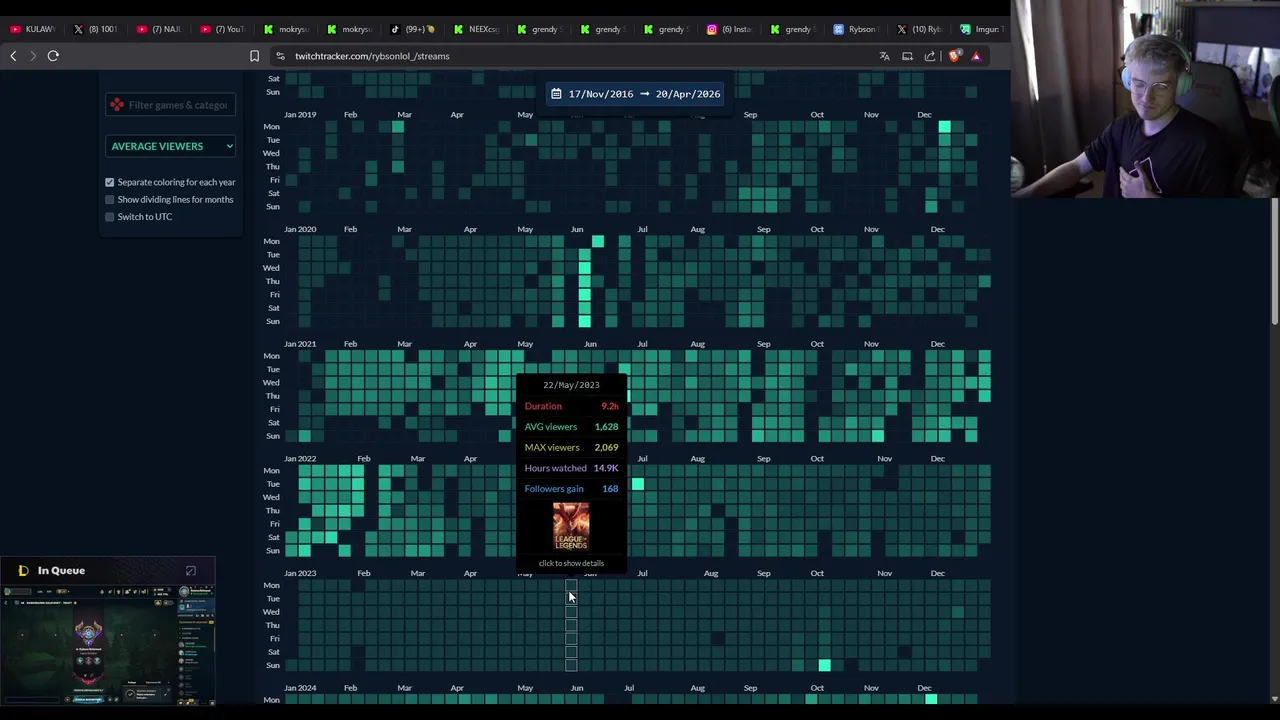Click the League of Legends logo beside In Queue
This screenshot has height=720, width=1280.
(x=23, y=571)
